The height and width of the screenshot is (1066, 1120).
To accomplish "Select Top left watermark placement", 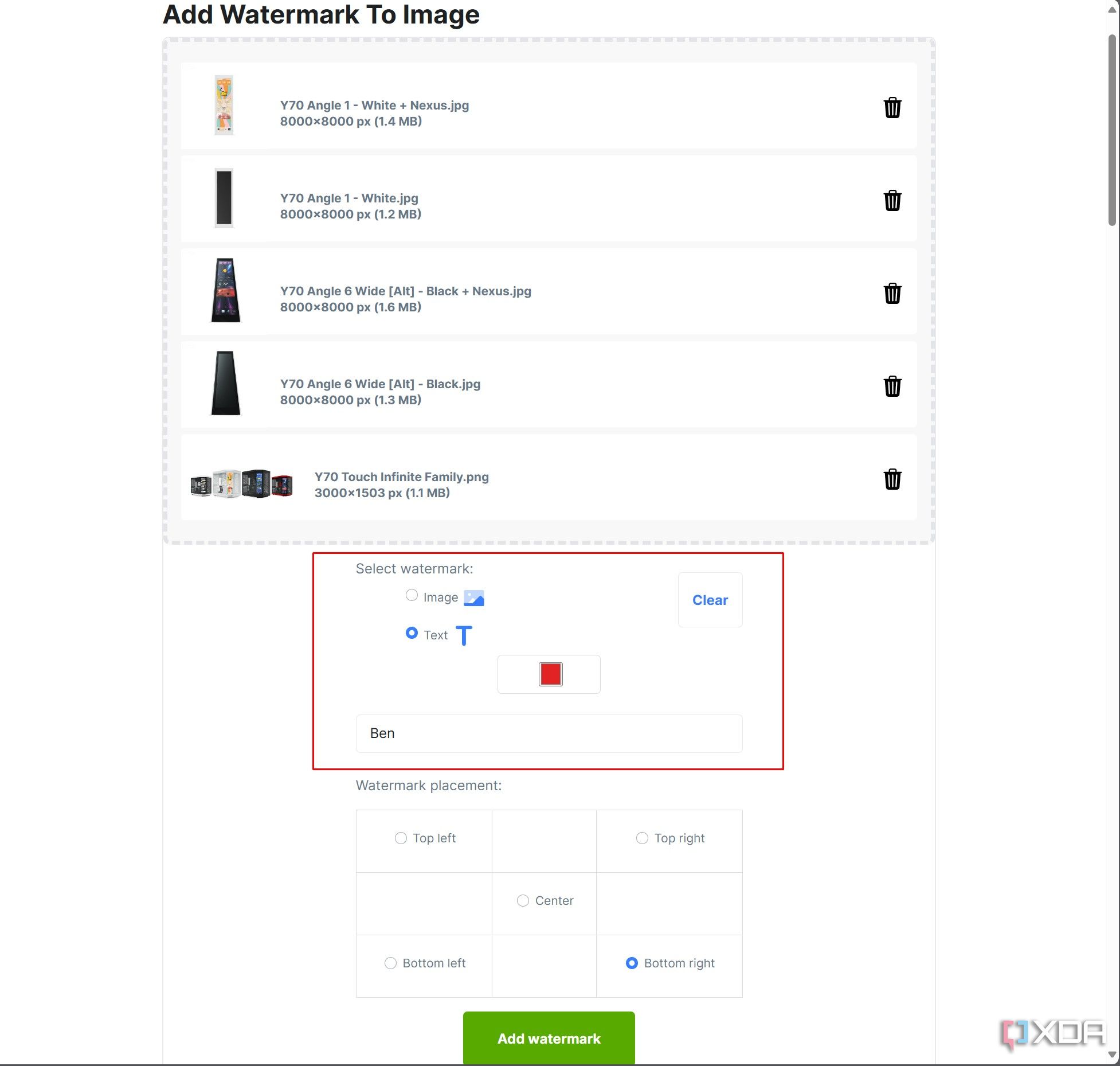I will pos(399,838).
